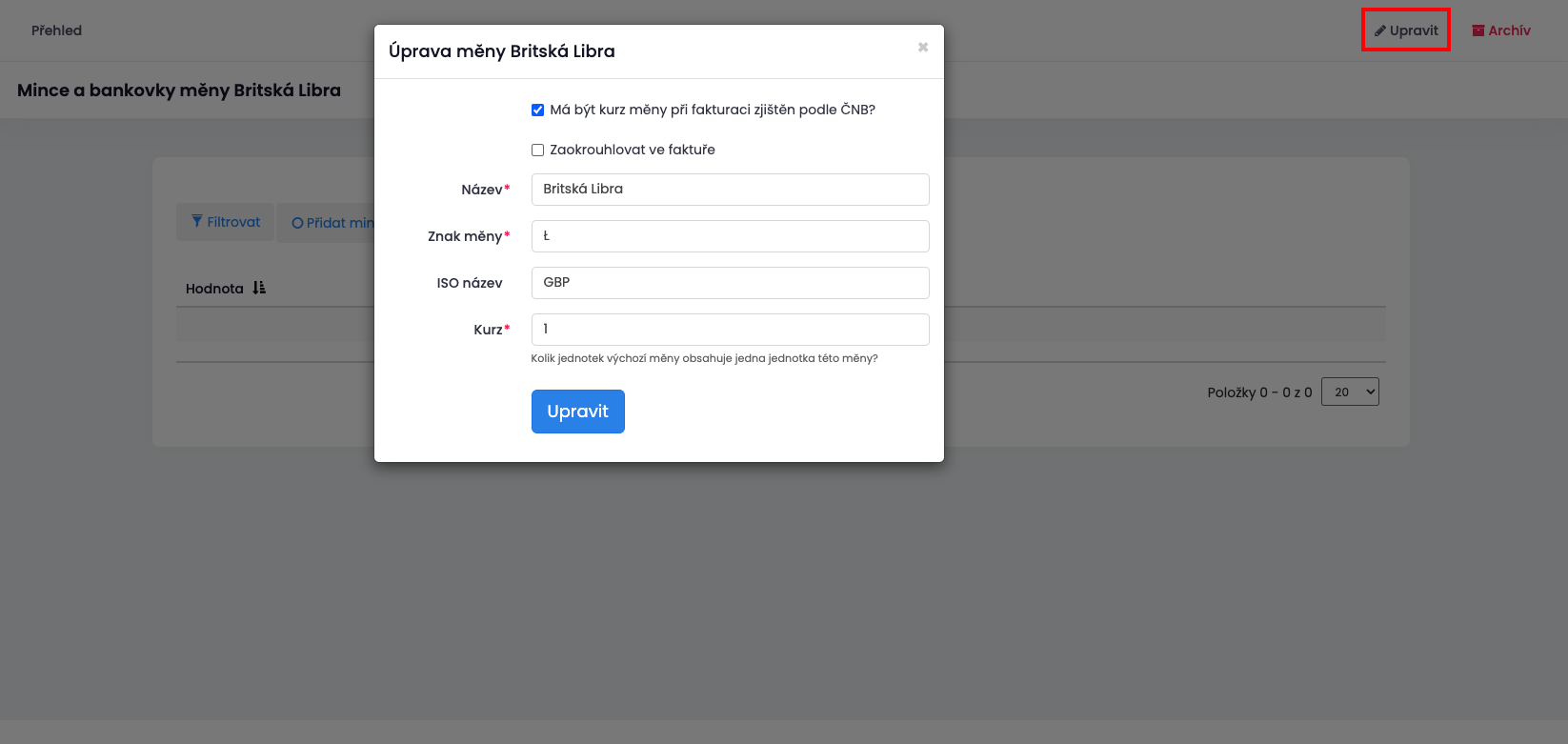Focus the Název text field

730,190
